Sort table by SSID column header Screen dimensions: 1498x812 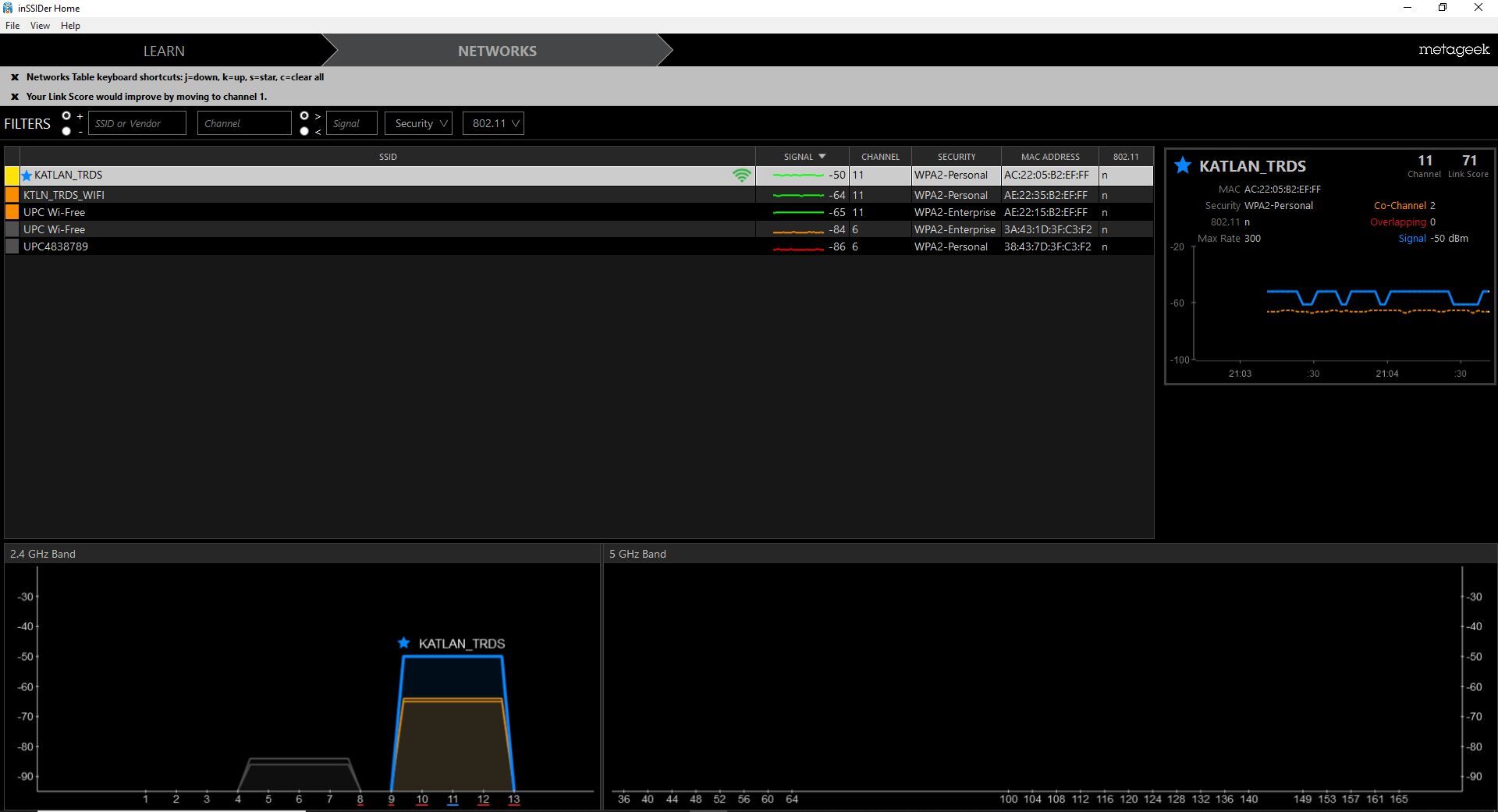pyautogui.click(x=388, y=157)
